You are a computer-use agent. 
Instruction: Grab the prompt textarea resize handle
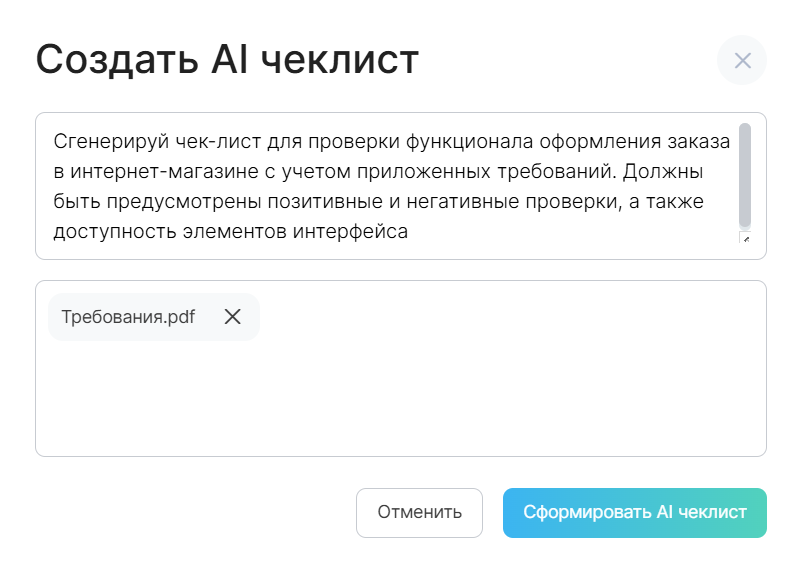pos(744,238)
